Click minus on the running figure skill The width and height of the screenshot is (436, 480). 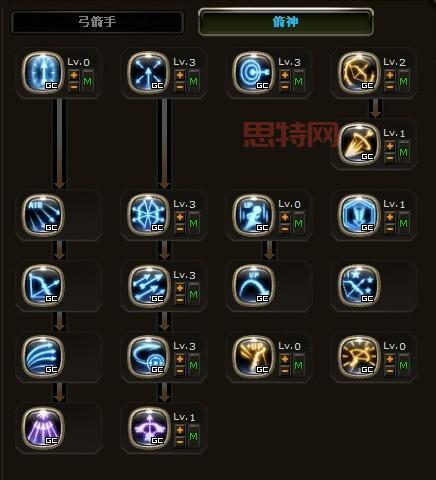(x=285, y=229)
